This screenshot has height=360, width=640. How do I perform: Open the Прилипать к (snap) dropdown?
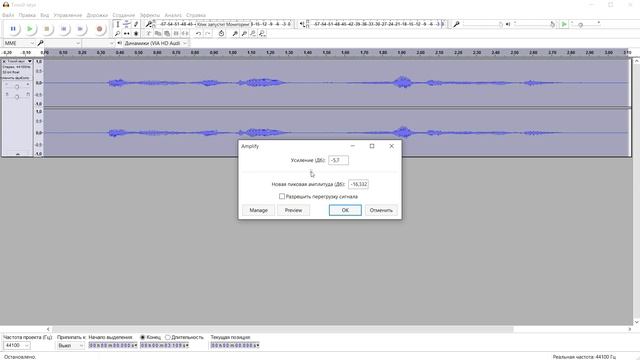[70, 345]
